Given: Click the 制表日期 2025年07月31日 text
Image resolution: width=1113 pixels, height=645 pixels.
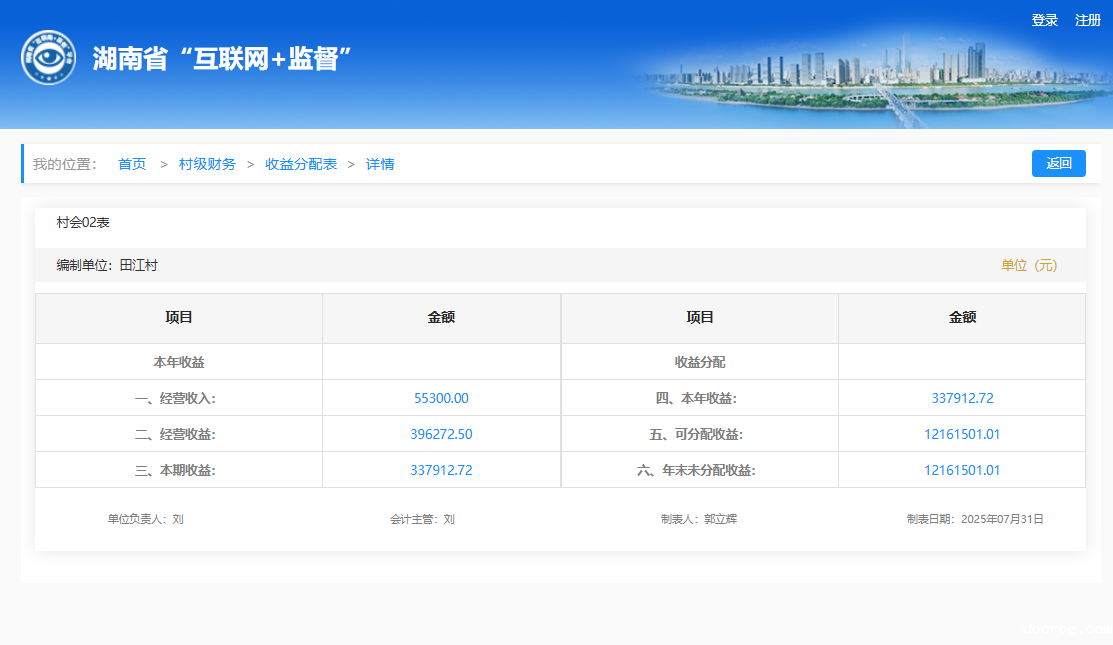Looking at the screenshot, I should (x=975, y=519).
